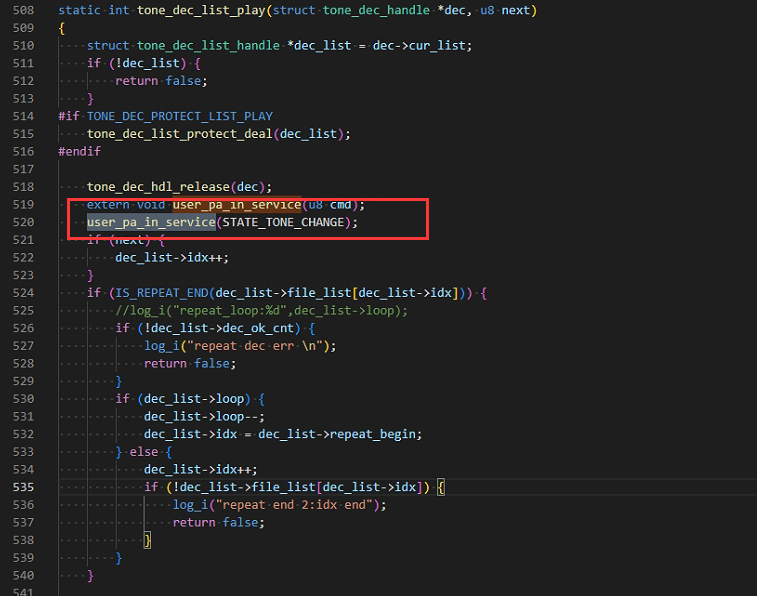The image size is (757, 596).
Task: Click the #endif directive on line 516
Action: pos(79,152)
